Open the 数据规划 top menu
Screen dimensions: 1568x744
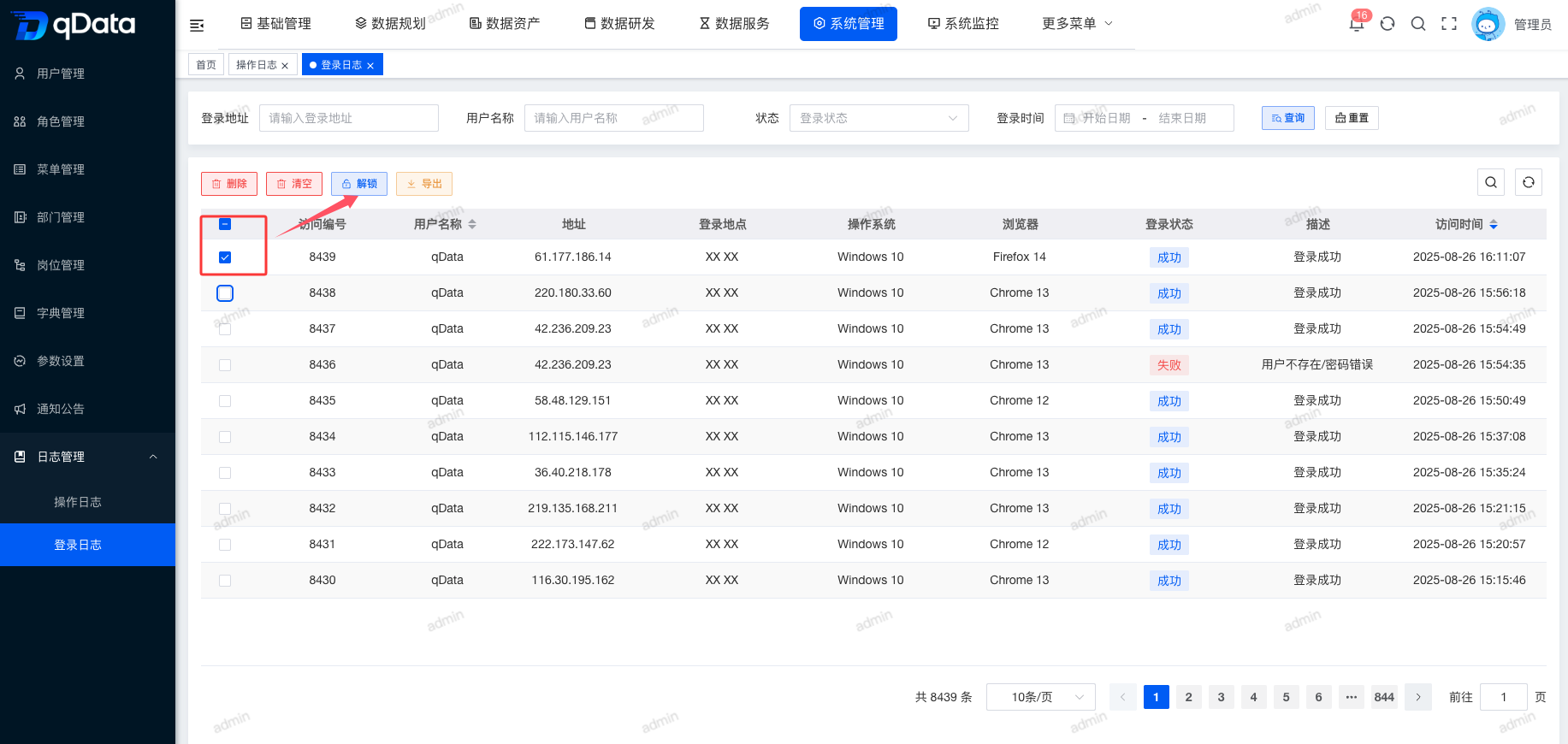[390, 23]
